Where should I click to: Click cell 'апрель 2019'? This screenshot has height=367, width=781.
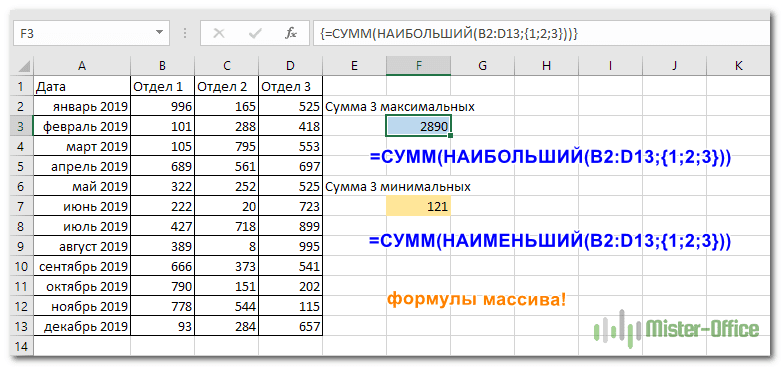point(82,166)
